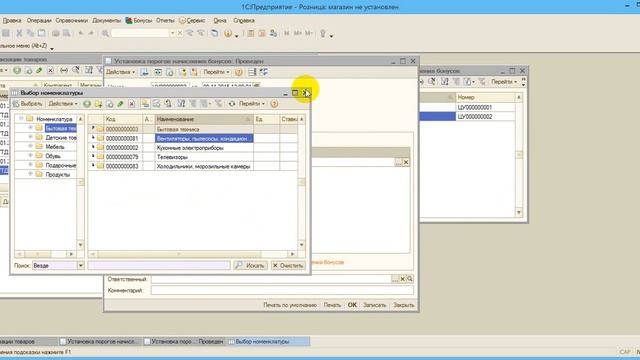
Task: Click the help icon in Выбор номенклатуры toolbar
Action: pyautogui.click(x=274, y=104)
